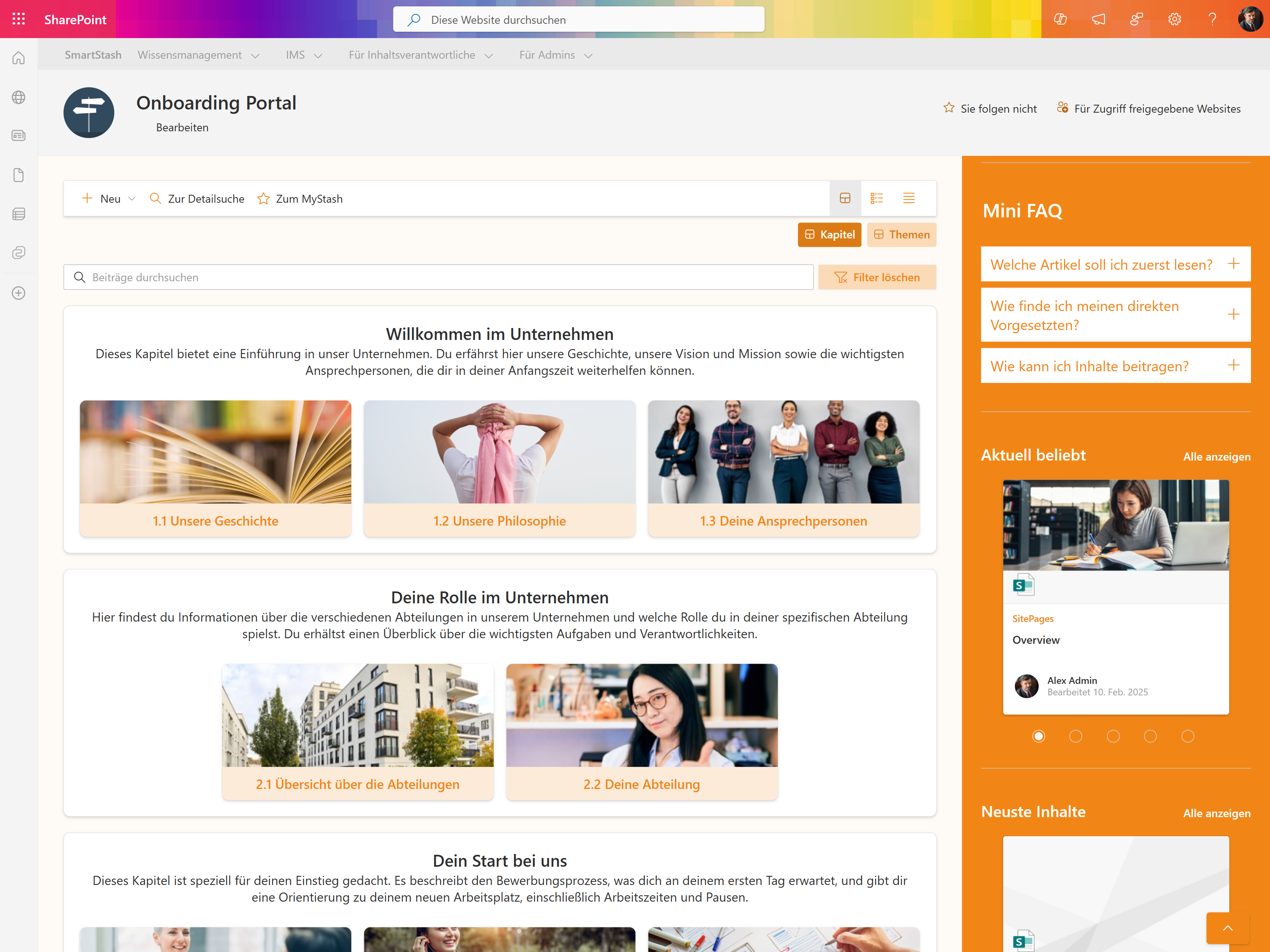Focus the Beiträge durchsuchen search field
Image resolution: width=1270 pixels, height=952 pixels.
click(439, 277)
